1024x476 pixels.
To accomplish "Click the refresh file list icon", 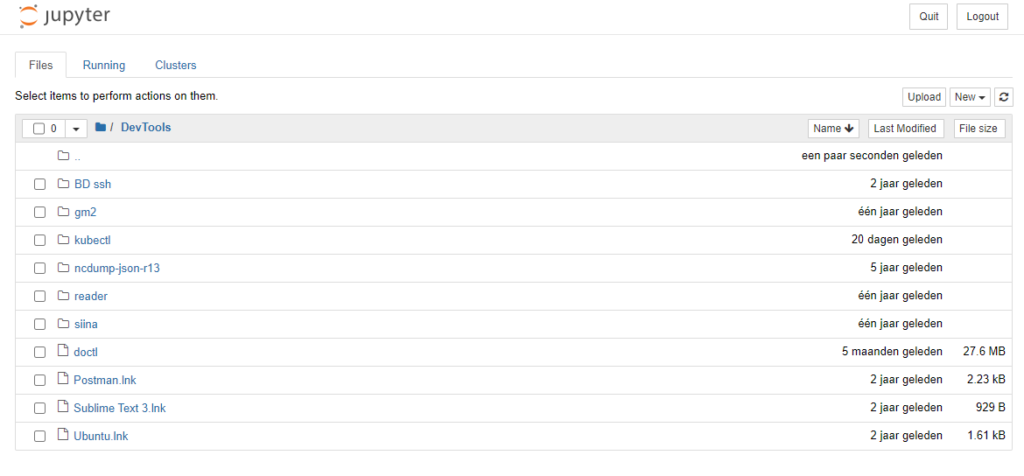I will coord(1004,97).
